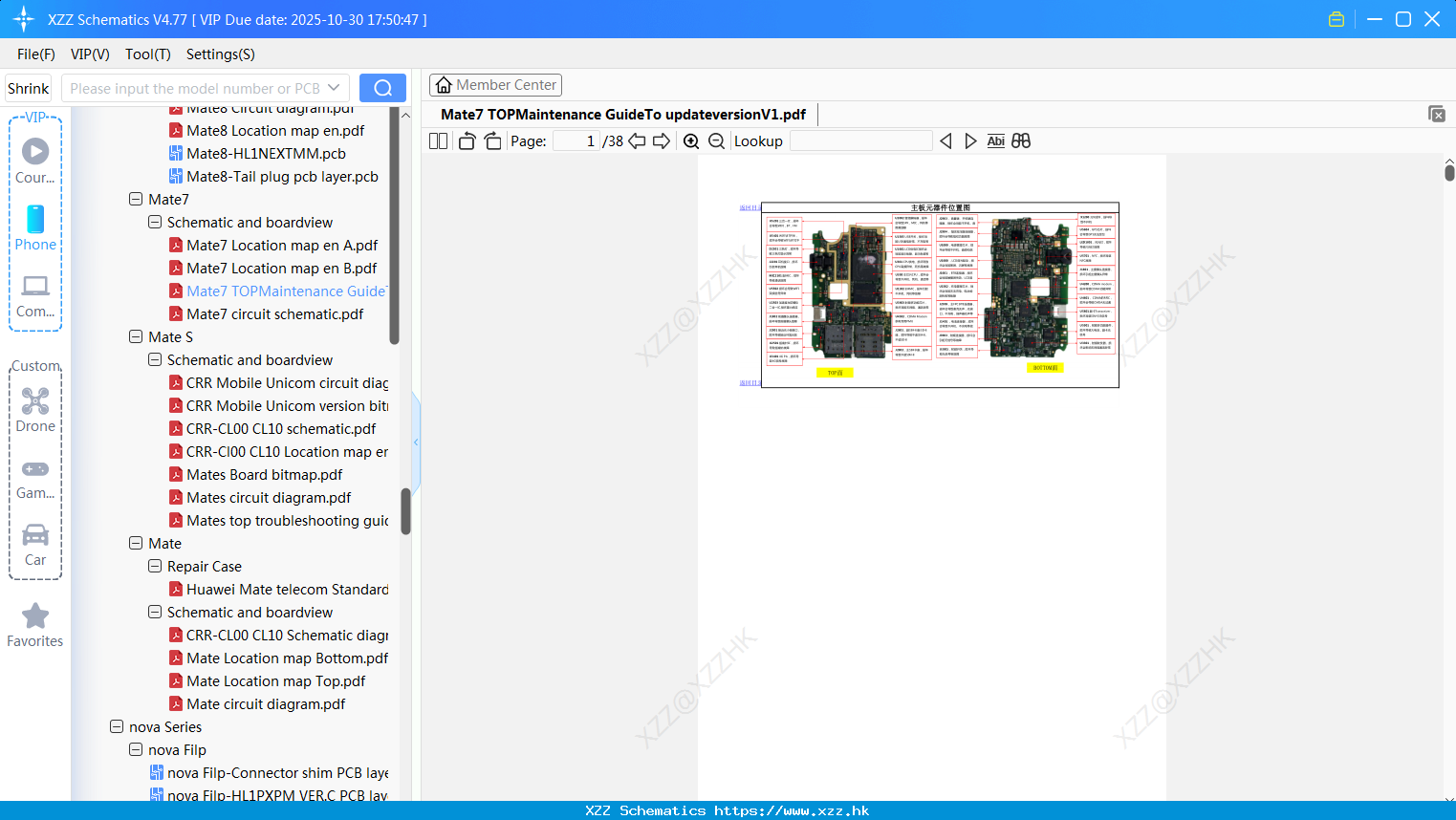Collapse Schematic and boardview under Mate S
The image size is (1456, 820).
coord(155,359)
